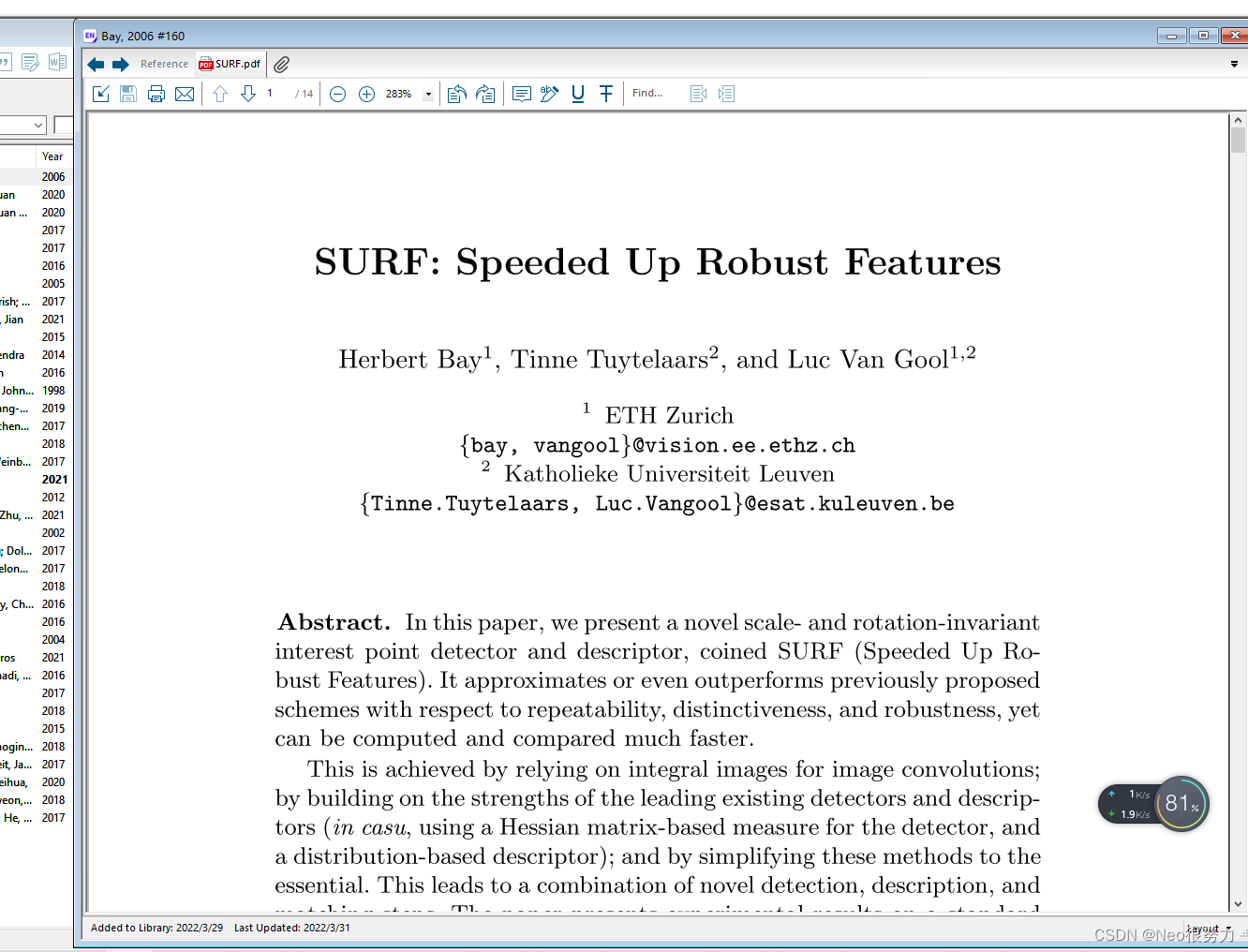
Task: Select the bold 2021 row in library list
Action: click(36, 480)
